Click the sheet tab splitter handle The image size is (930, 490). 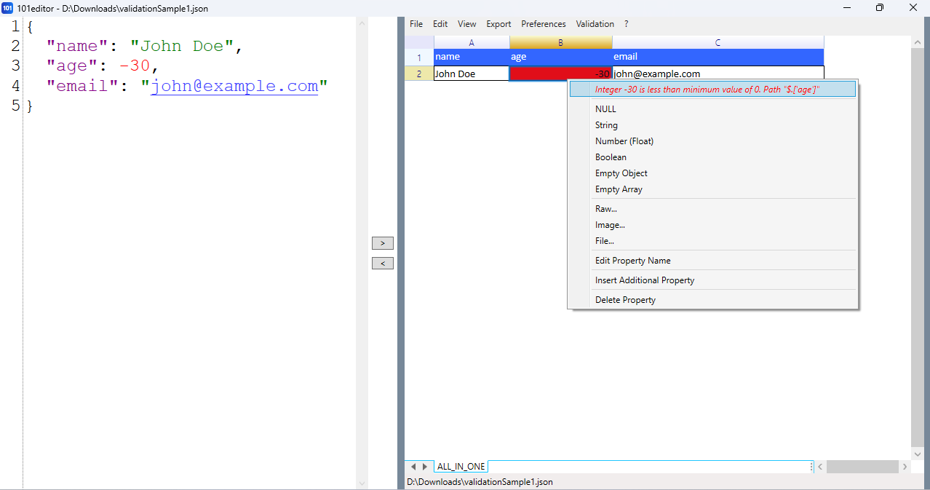pos(811,467)
